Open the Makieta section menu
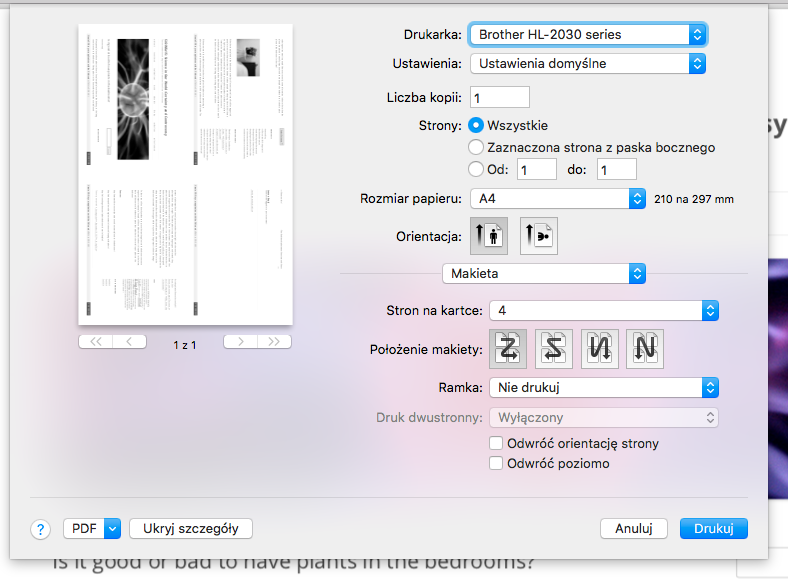This screenshot has height=579, width=788. tap(544, 273)
